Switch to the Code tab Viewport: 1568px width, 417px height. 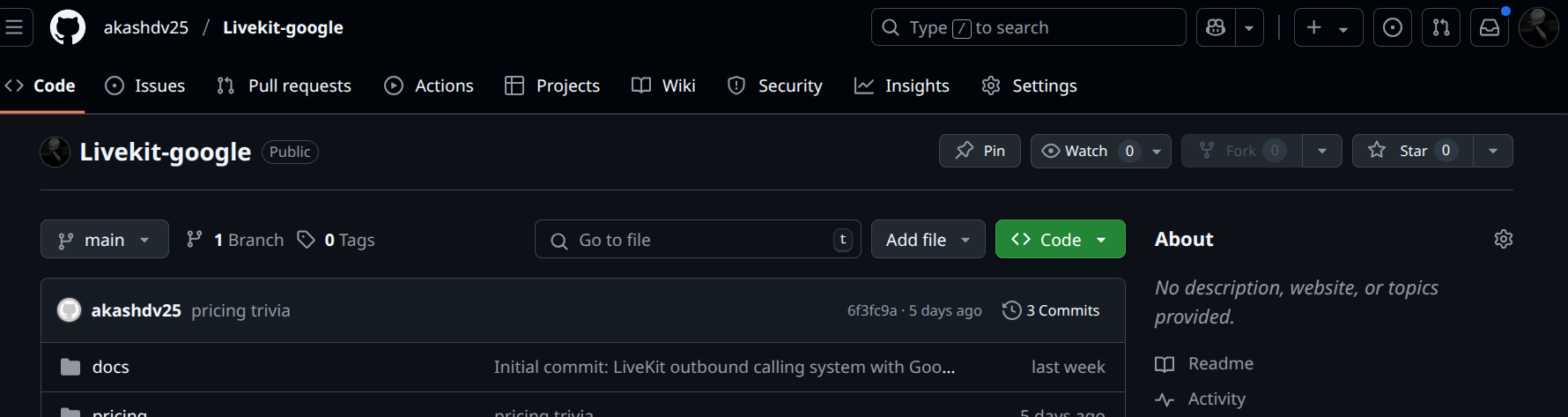pyautogui.click(x=41, y=86)
